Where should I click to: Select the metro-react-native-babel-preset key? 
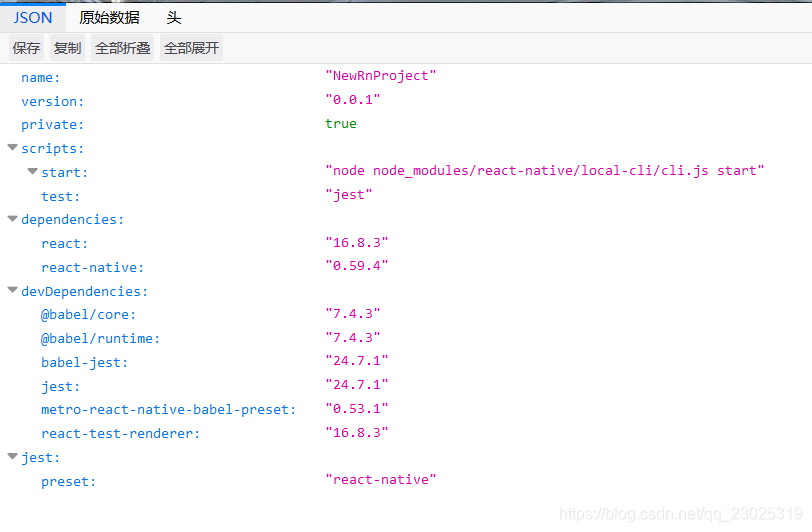169,409
